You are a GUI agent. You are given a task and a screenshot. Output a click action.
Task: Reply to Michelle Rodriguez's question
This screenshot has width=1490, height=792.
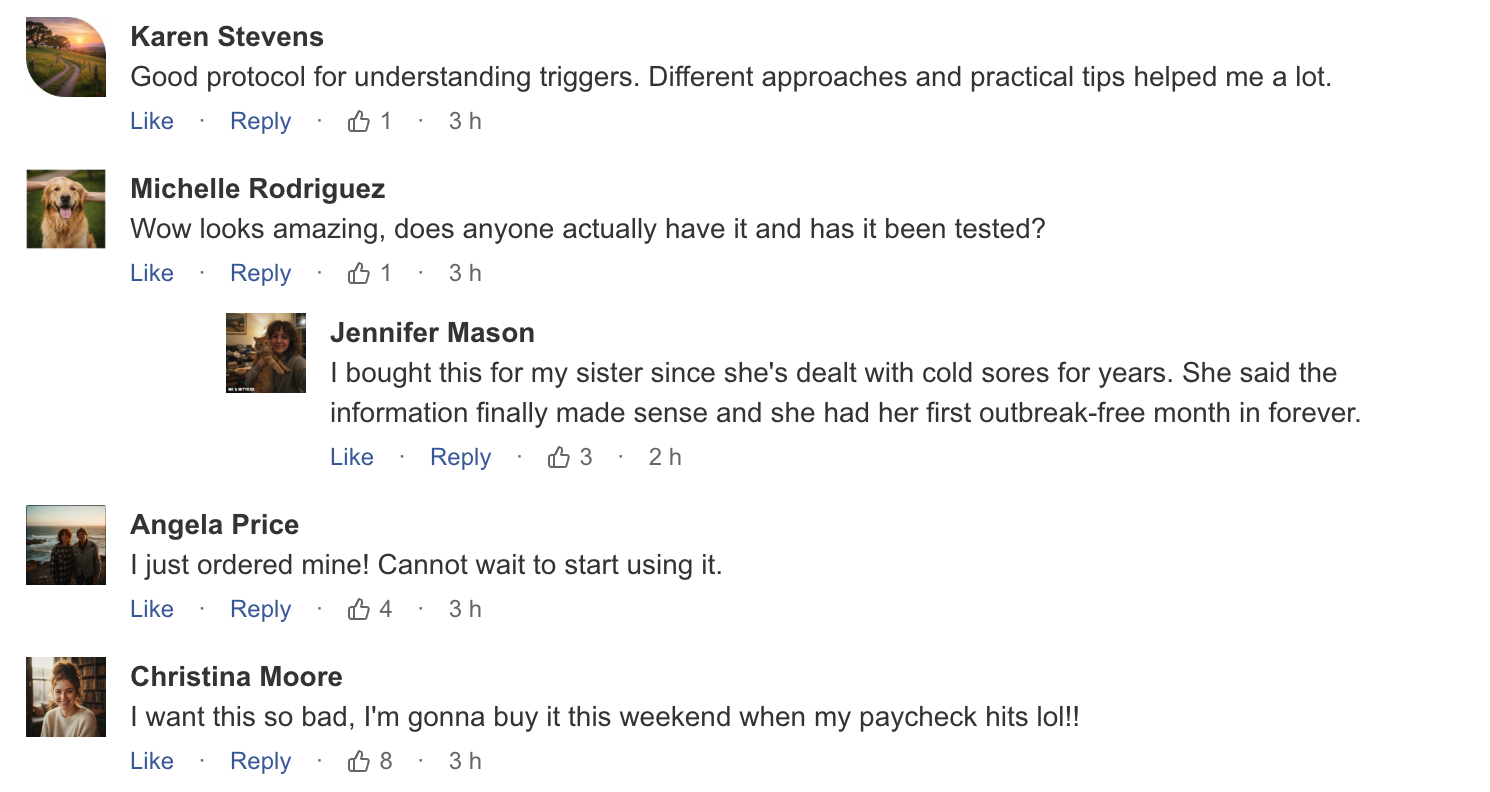(260, 274)
